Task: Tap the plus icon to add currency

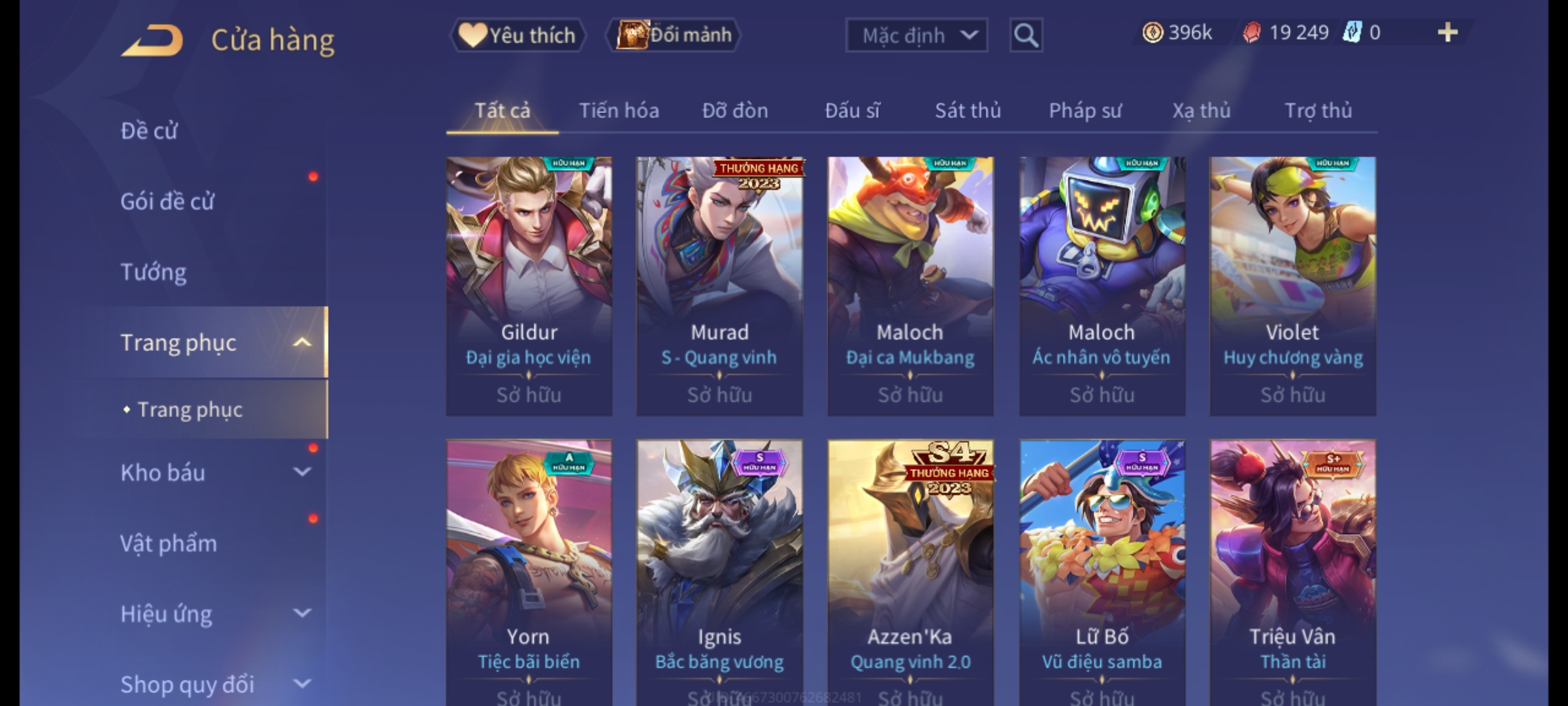Action: (1448, 33)
